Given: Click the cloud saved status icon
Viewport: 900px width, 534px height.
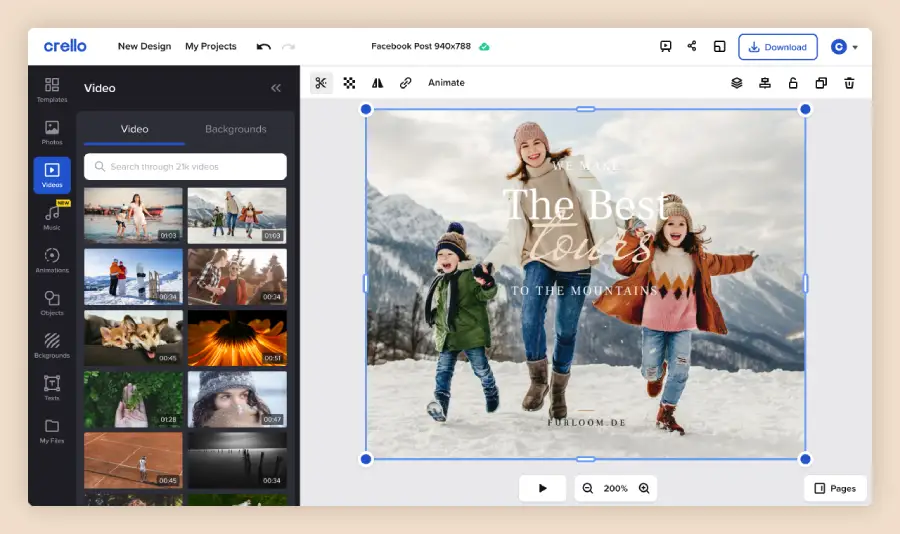Looking at the screenshot, I should coord(484,47).
